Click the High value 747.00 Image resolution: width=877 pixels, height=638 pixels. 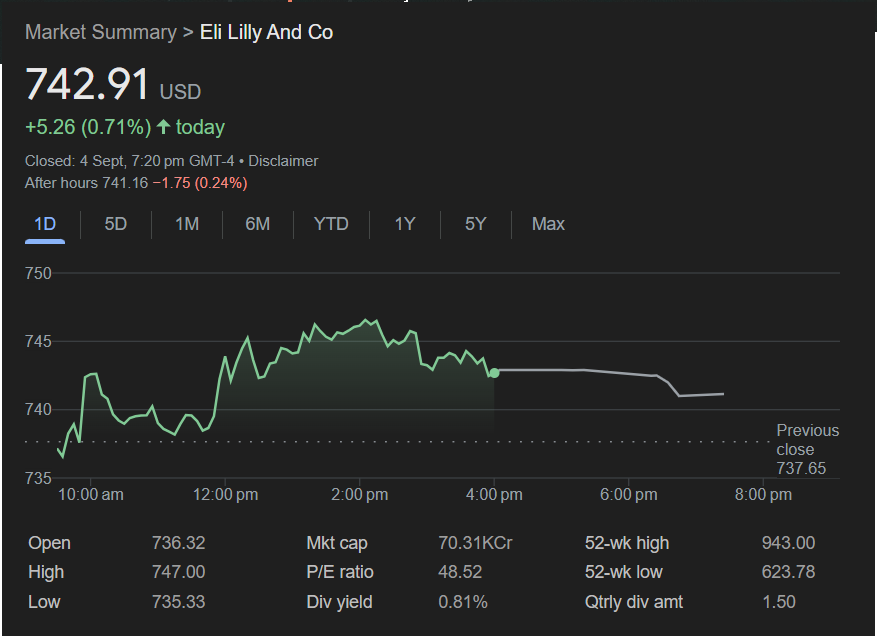coord(178,572)
